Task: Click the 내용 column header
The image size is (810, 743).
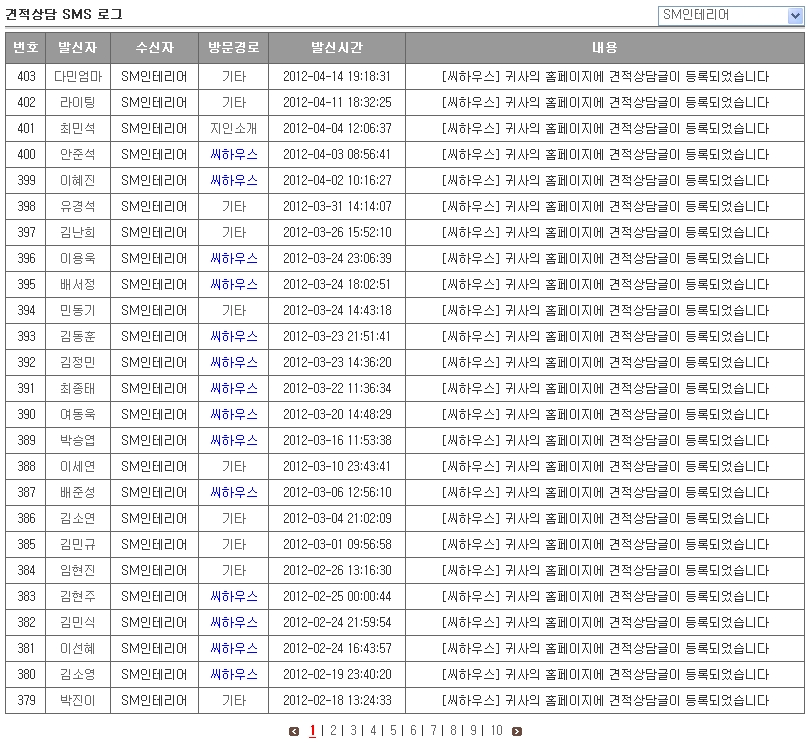Action: click(605, 48)
